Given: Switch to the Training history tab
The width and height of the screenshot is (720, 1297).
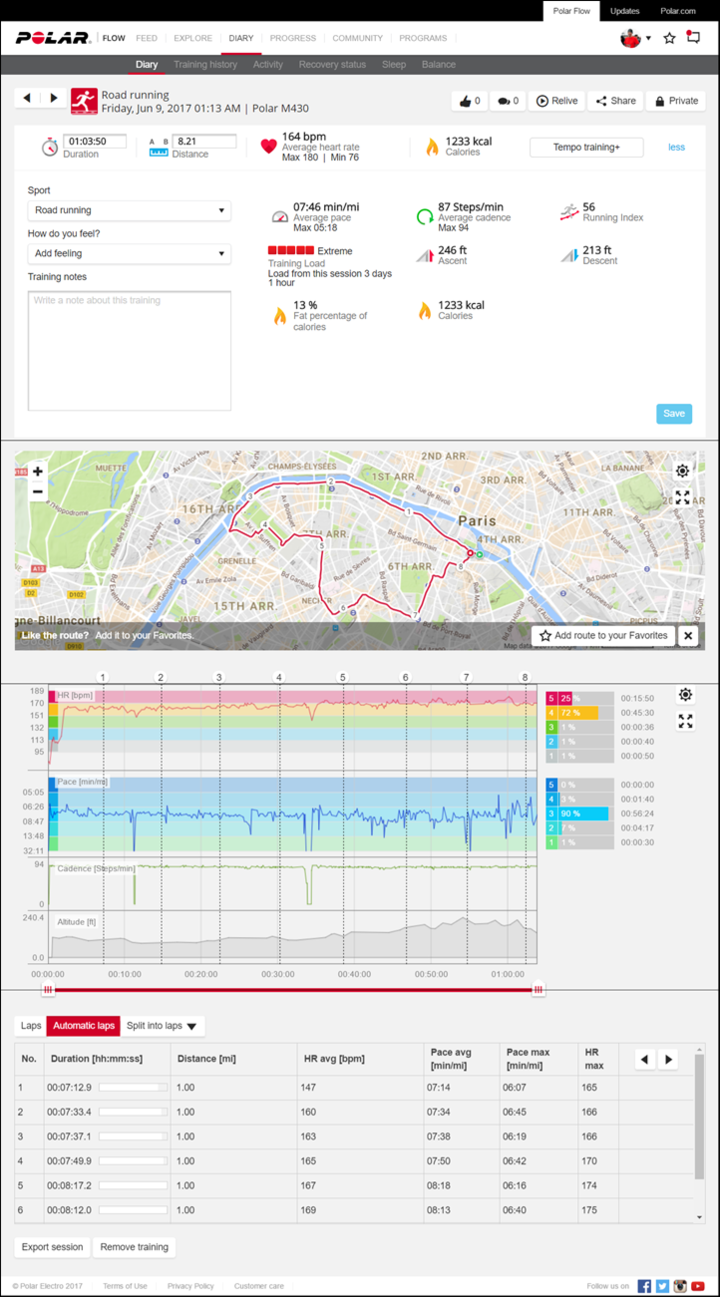Looking at the screenshot, I should 205,64.
